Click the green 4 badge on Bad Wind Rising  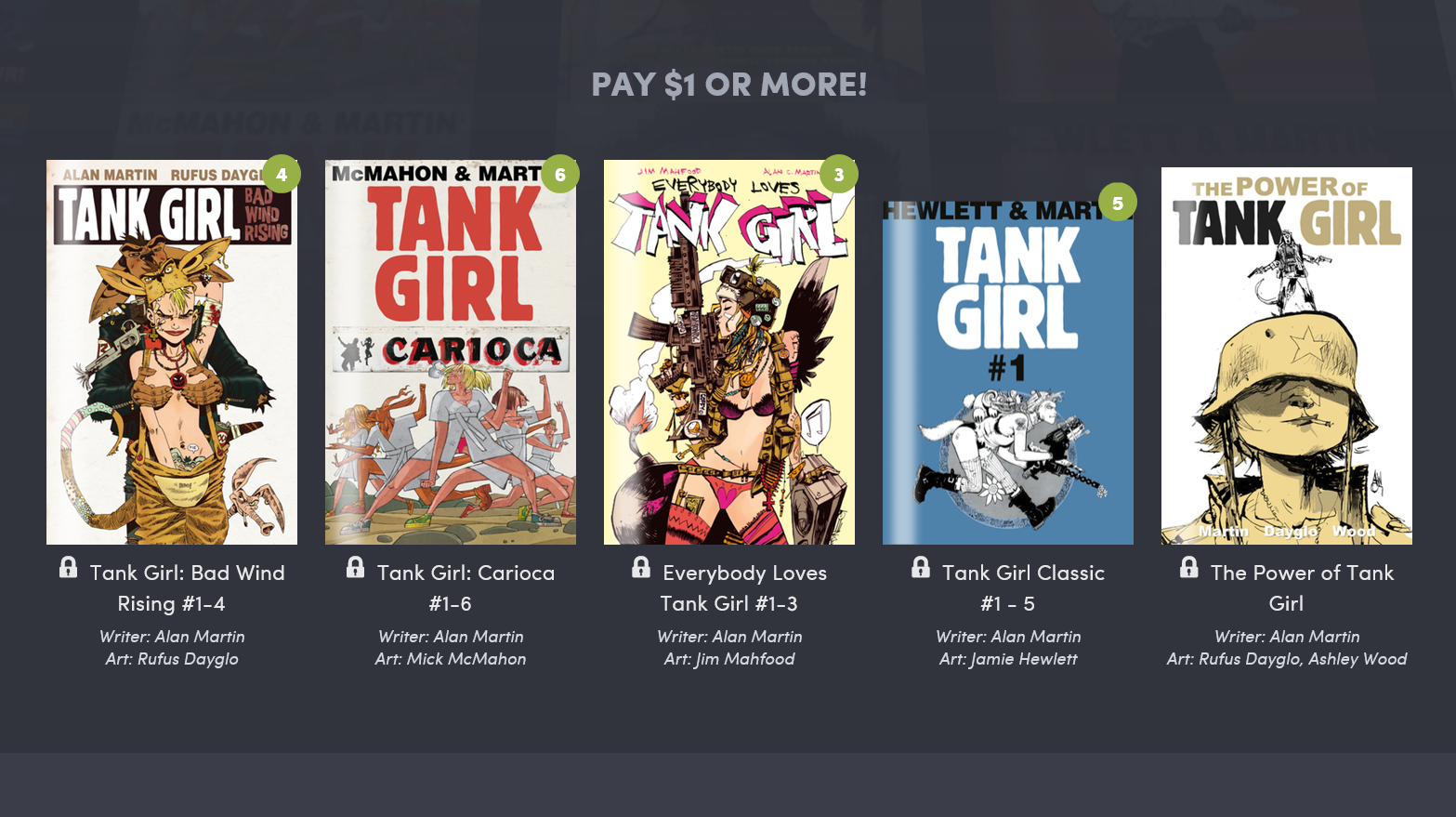(282, 174)
